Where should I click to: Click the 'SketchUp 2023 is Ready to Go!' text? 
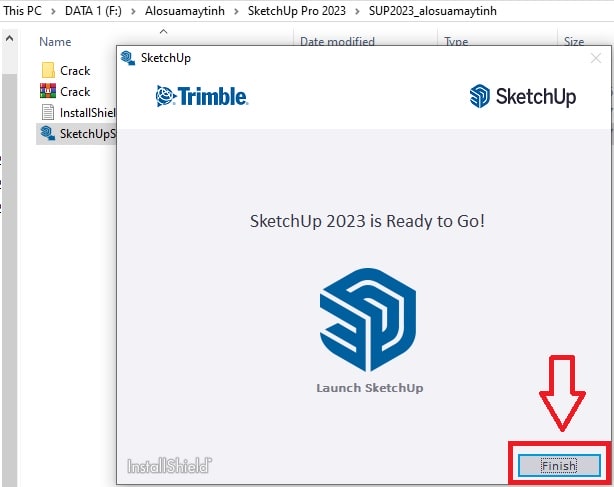[x=367, y=221]
